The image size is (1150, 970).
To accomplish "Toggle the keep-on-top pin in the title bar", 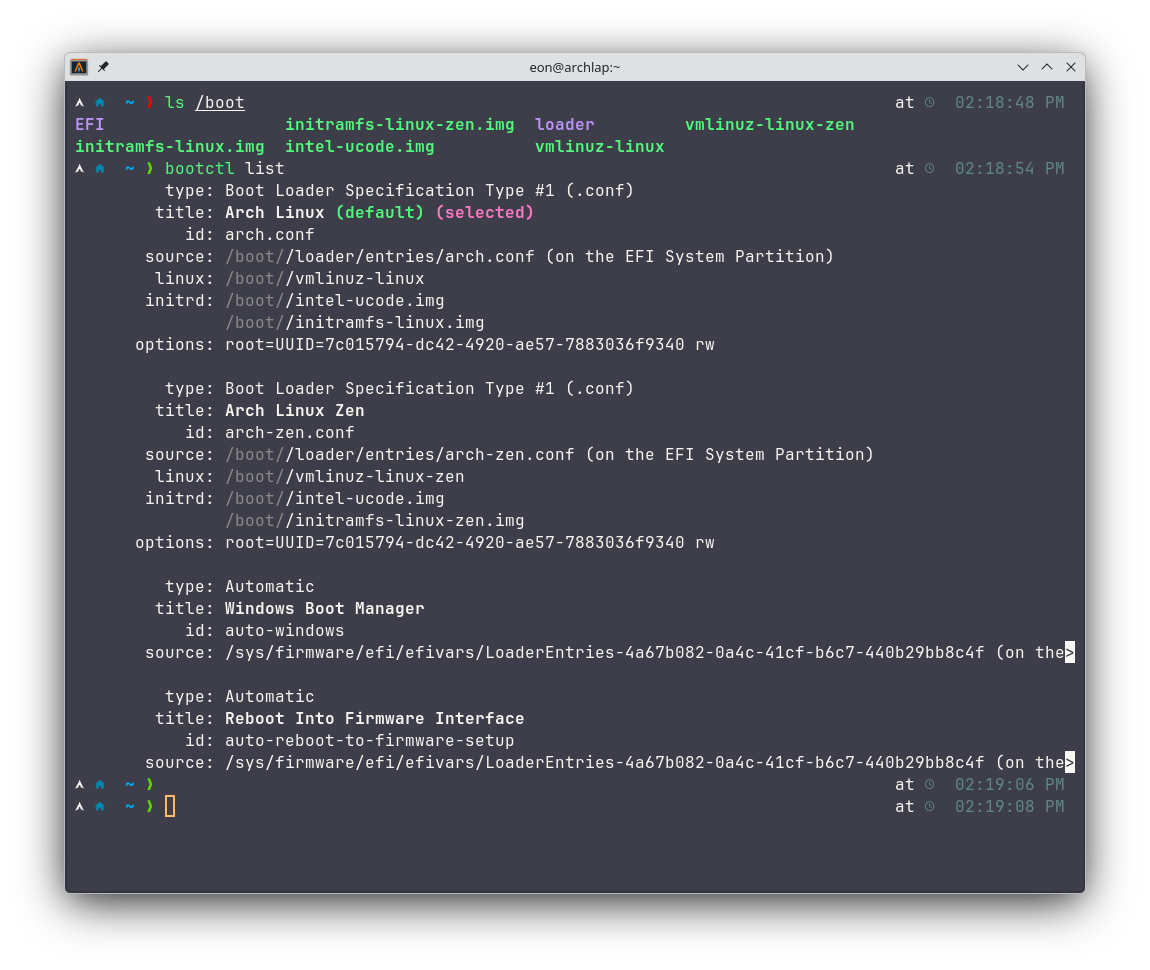I will 102,67.
